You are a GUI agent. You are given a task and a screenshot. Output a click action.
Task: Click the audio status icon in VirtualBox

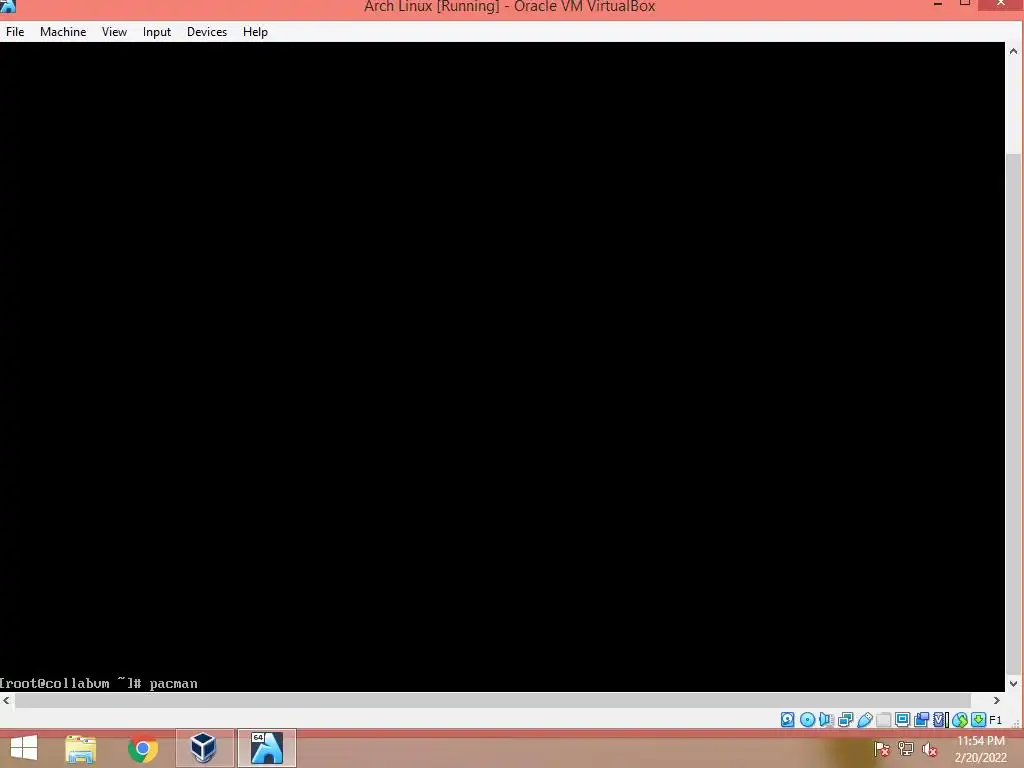coord(826,720)
